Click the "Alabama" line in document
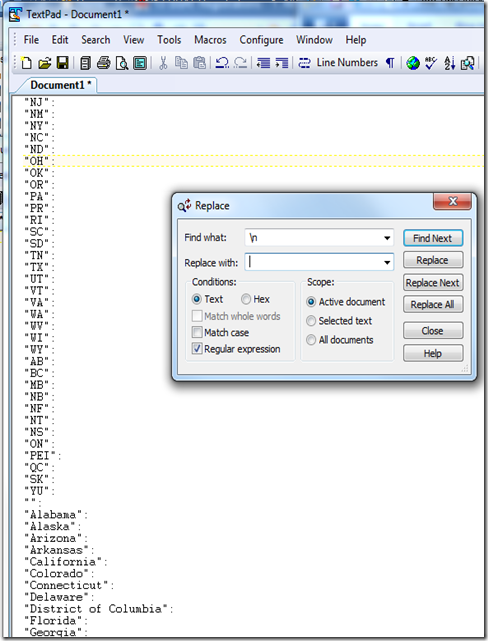Image resolution: width=488 pixels, height=641 pixels. tap(56, 514)
